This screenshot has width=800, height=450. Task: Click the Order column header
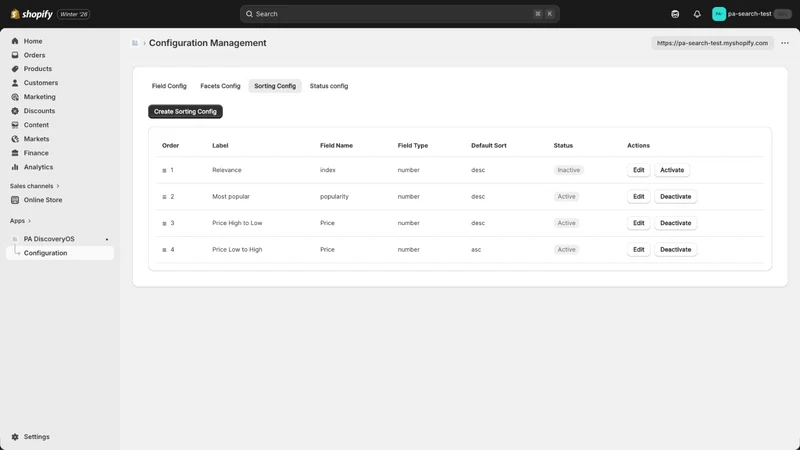(170, 145)
